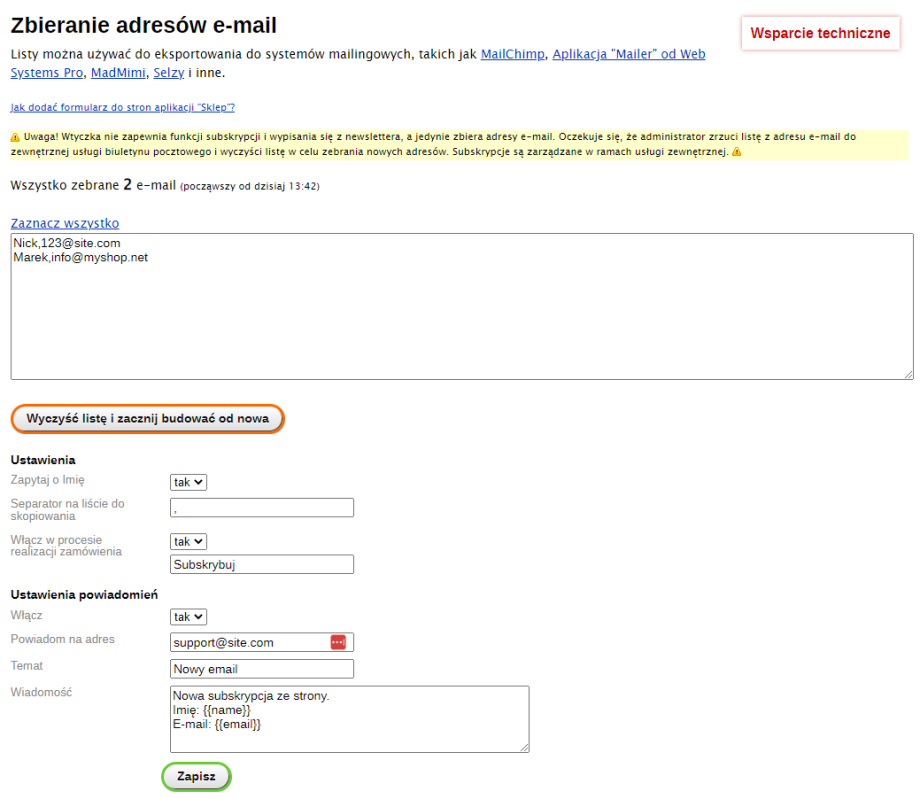Open the Selzy link
920x799 pixels.
tap(168, 73)
